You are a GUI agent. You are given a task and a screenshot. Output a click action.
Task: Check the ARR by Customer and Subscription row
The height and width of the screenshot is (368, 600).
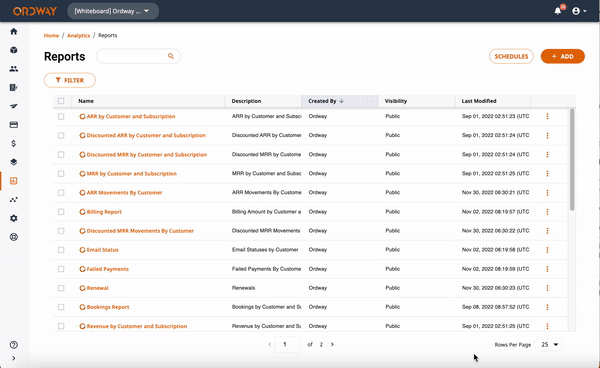[x=61, y=116]
